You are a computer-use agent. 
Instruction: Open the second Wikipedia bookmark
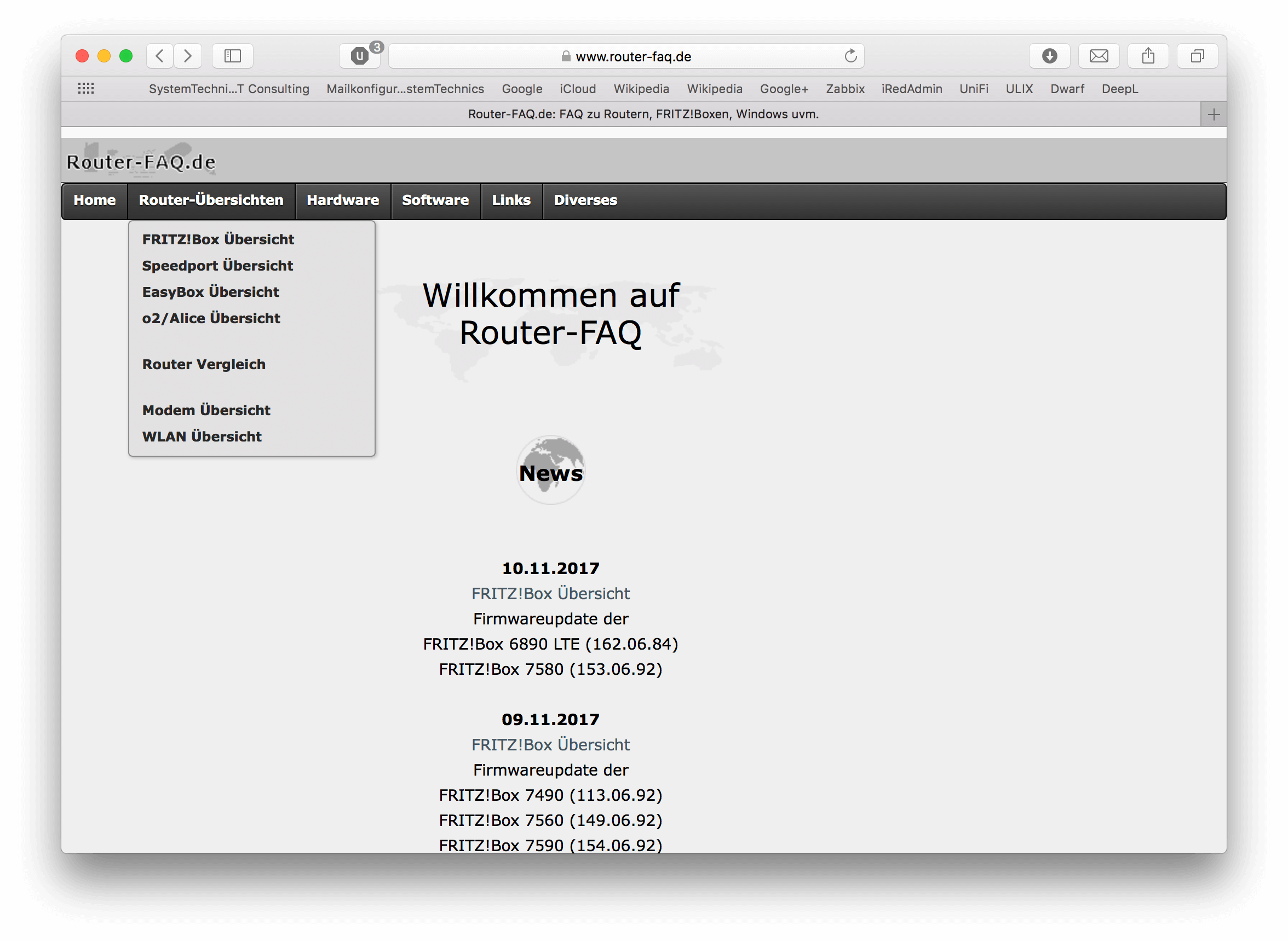(715, 89)
